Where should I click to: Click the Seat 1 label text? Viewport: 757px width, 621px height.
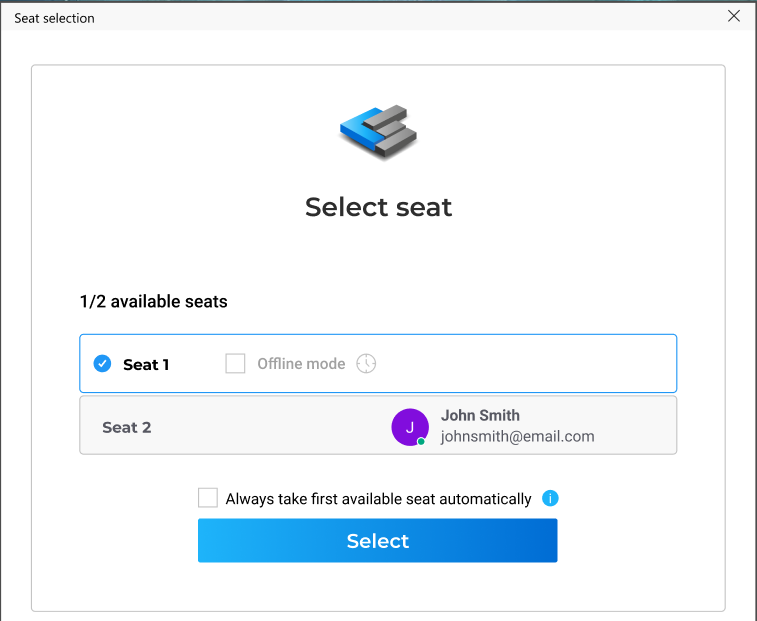(x=146, y=365)
